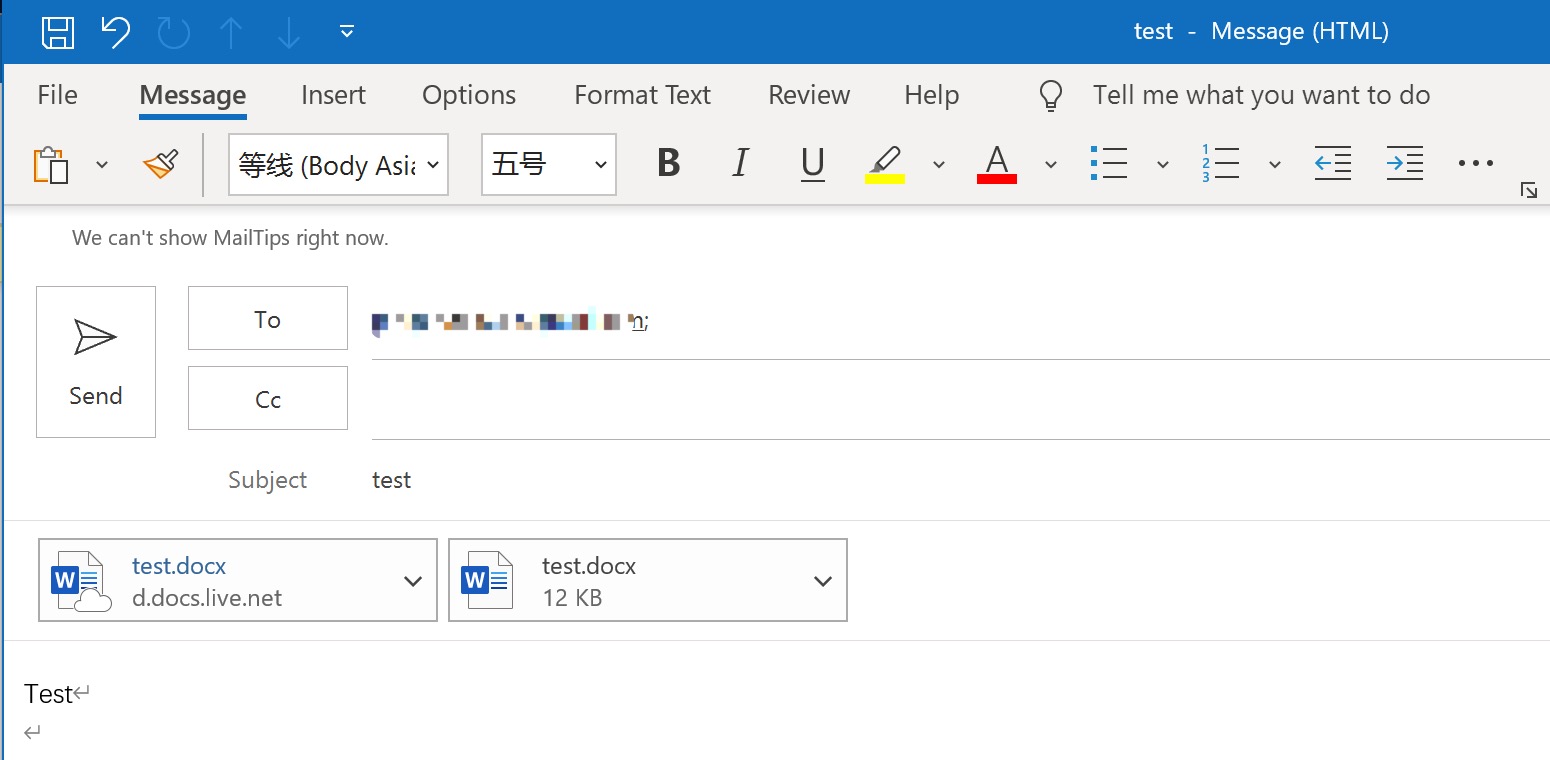
Task: Select the 12 KB test.docx attachment
Action: click(648, 580)
